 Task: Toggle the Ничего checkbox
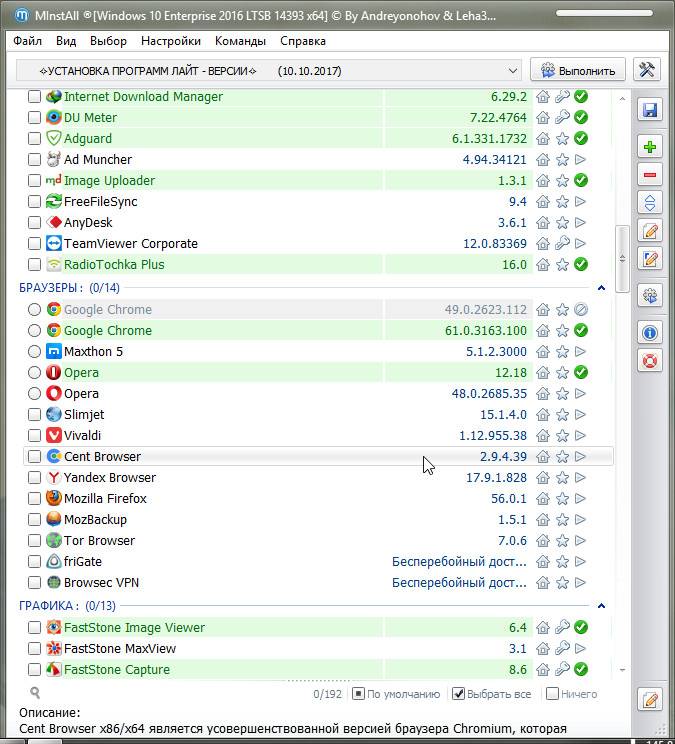pyautogui.click(x=552, y=694)
